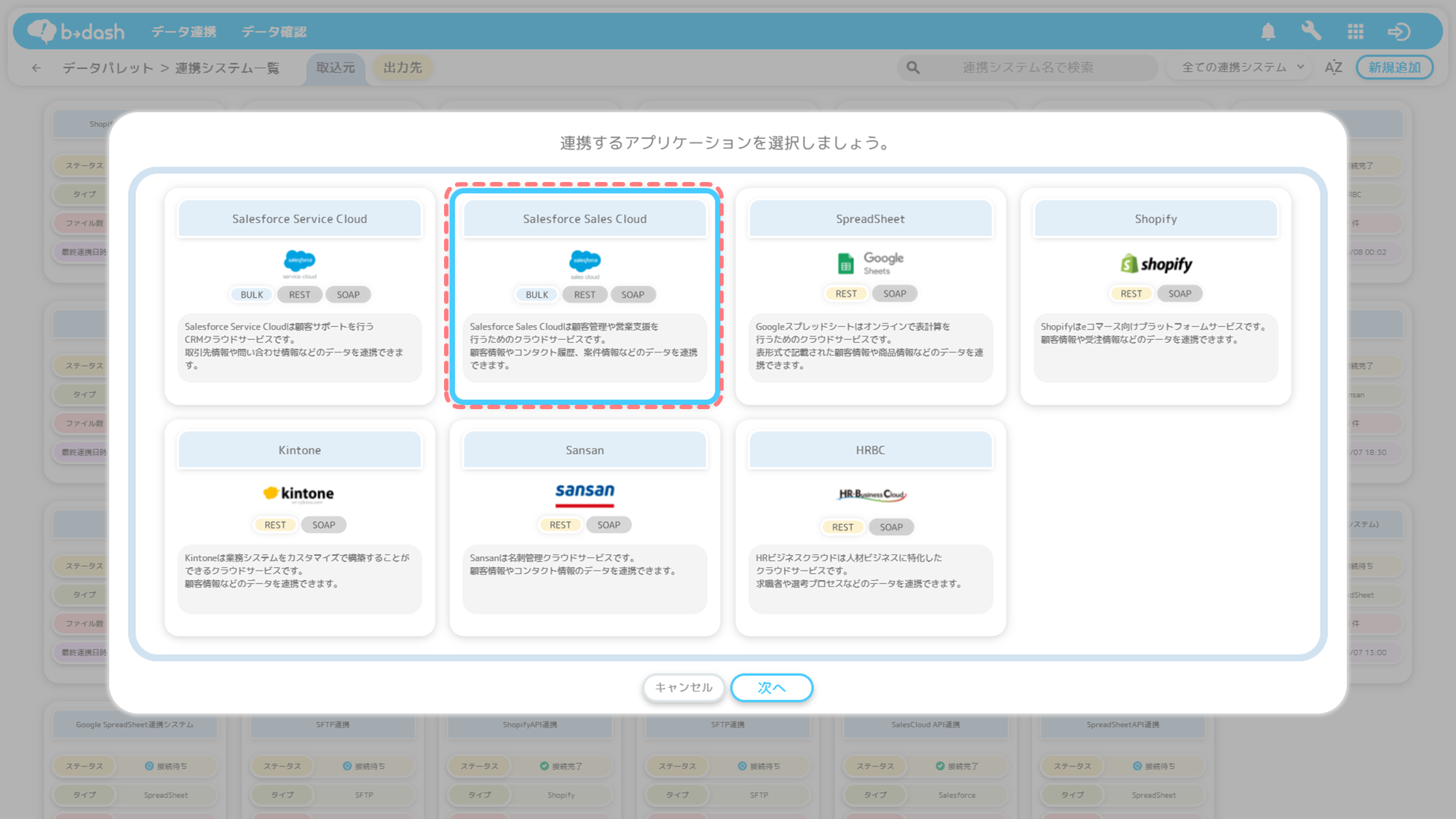Click SOAP tag on Kintone card

pyautogui.click(x=324, y=525)
